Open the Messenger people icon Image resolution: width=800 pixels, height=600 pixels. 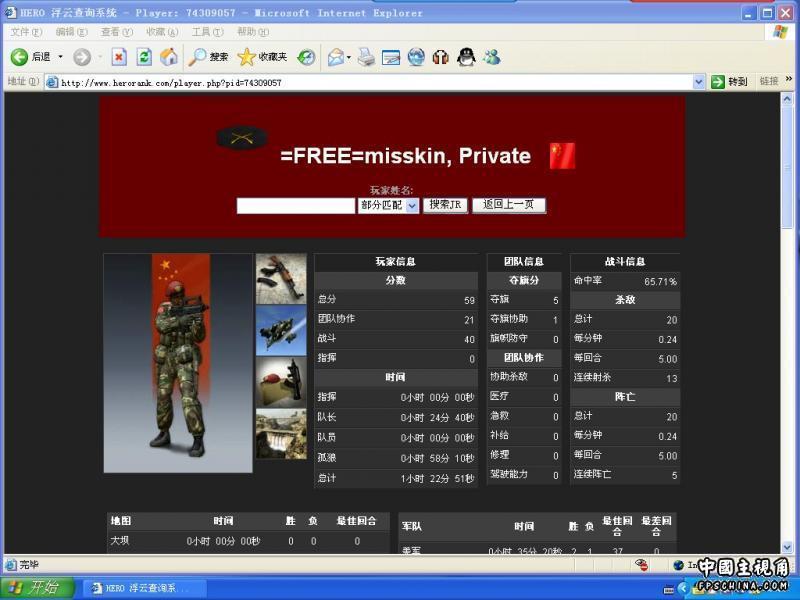(x=492, y=57)
